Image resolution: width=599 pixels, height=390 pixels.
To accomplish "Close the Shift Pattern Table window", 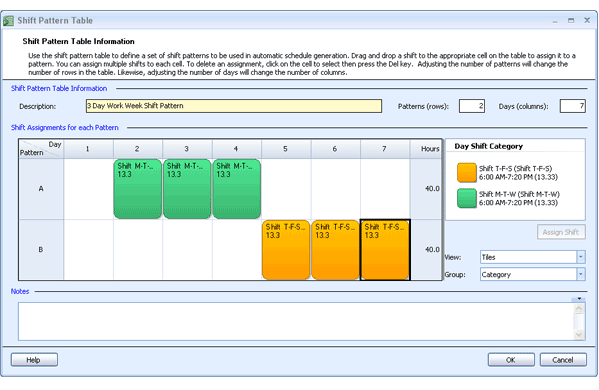I will [x=587, y=20].
